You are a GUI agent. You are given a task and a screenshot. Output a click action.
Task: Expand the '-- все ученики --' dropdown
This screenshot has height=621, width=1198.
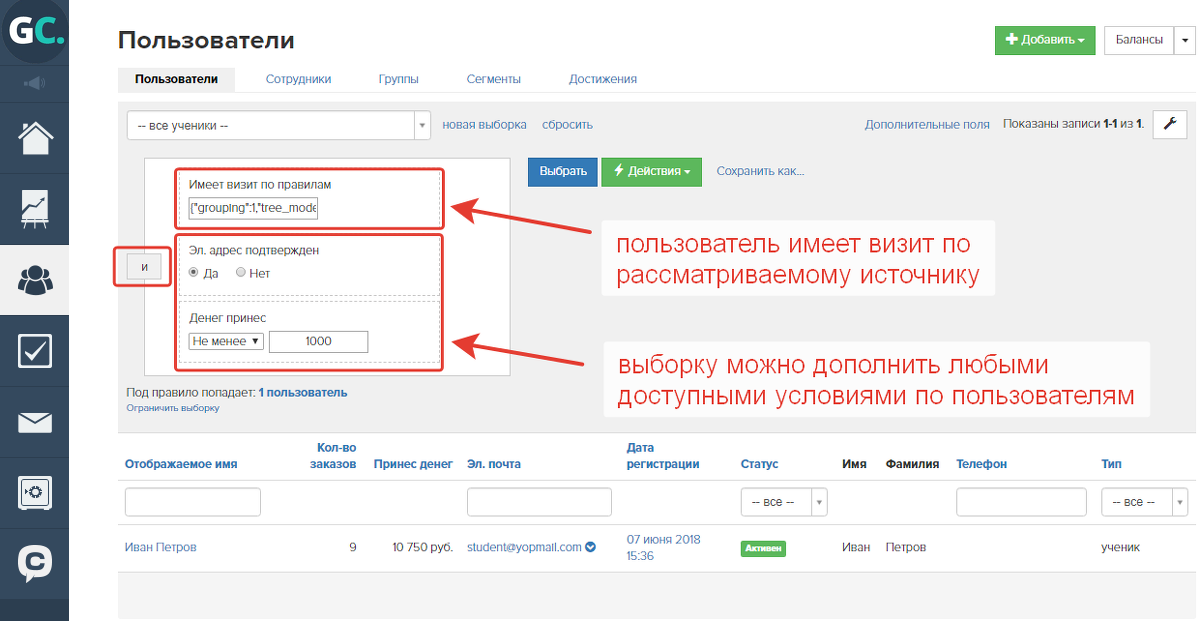279,125
